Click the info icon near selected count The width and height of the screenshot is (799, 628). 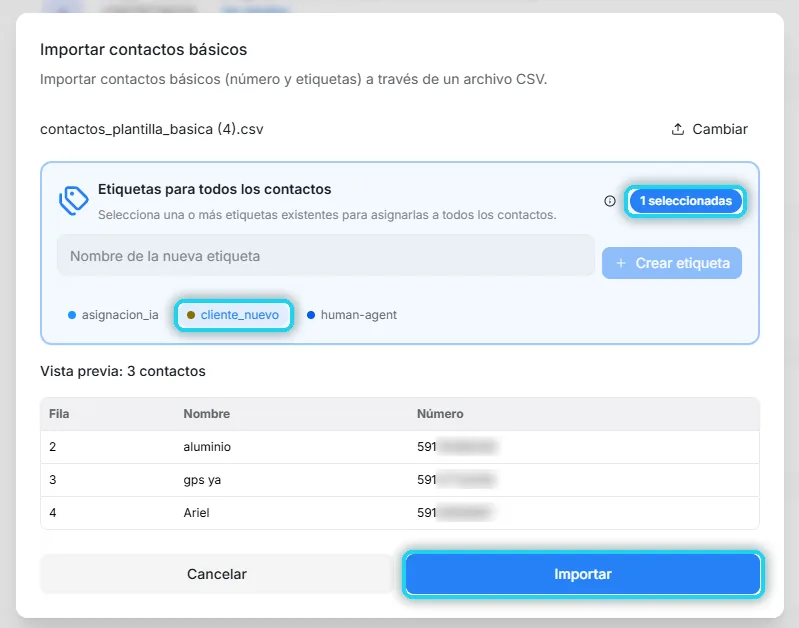coord(609,201)
